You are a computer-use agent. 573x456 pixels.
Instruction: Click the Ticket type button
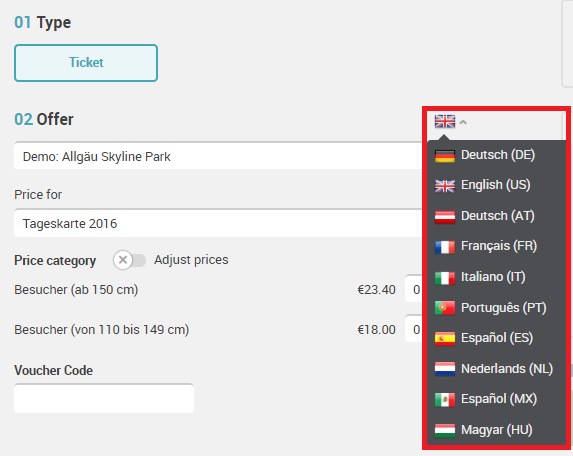point(86,63)
